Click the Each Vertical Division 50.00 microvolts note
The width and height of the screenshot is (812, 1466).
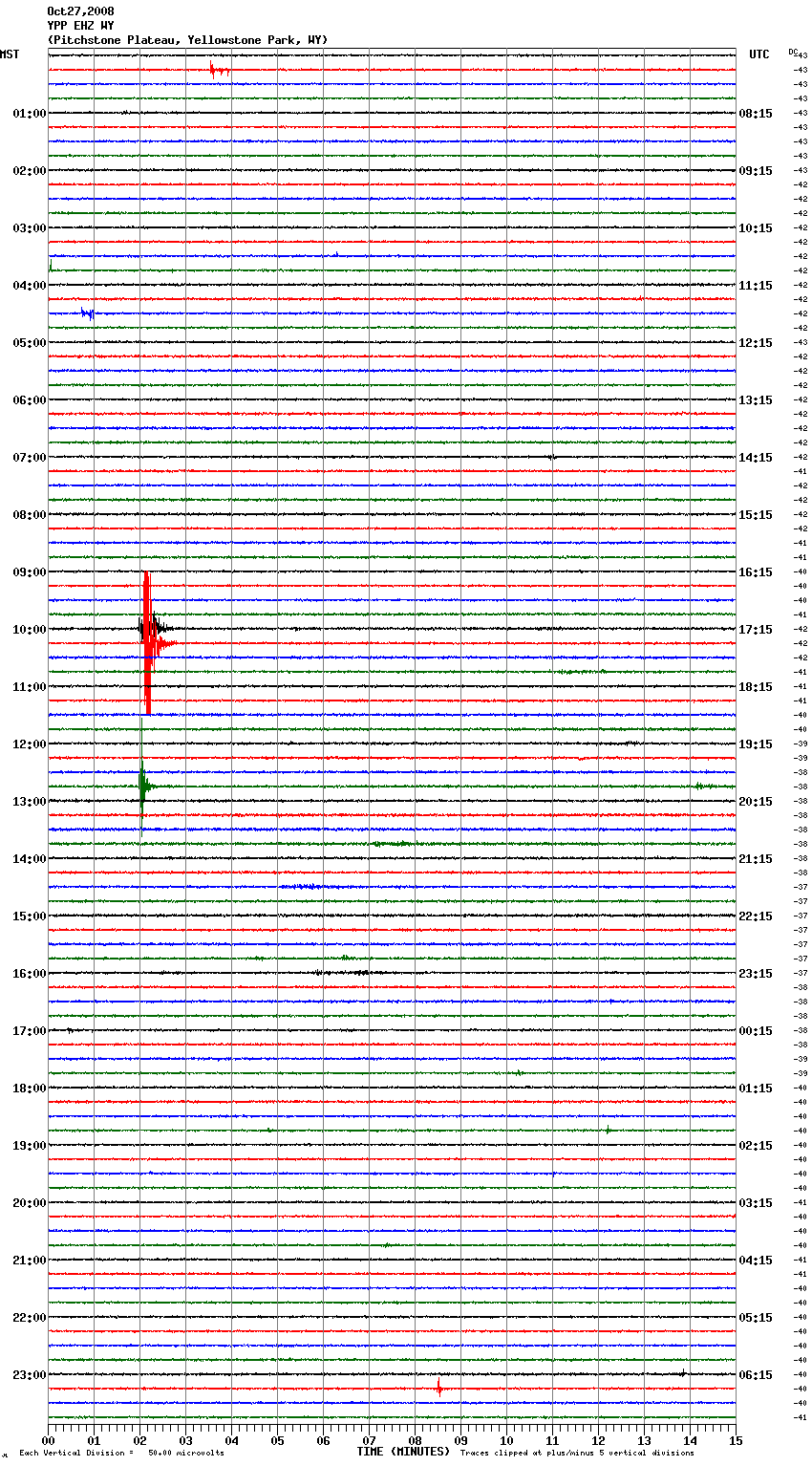[122, 1454]
